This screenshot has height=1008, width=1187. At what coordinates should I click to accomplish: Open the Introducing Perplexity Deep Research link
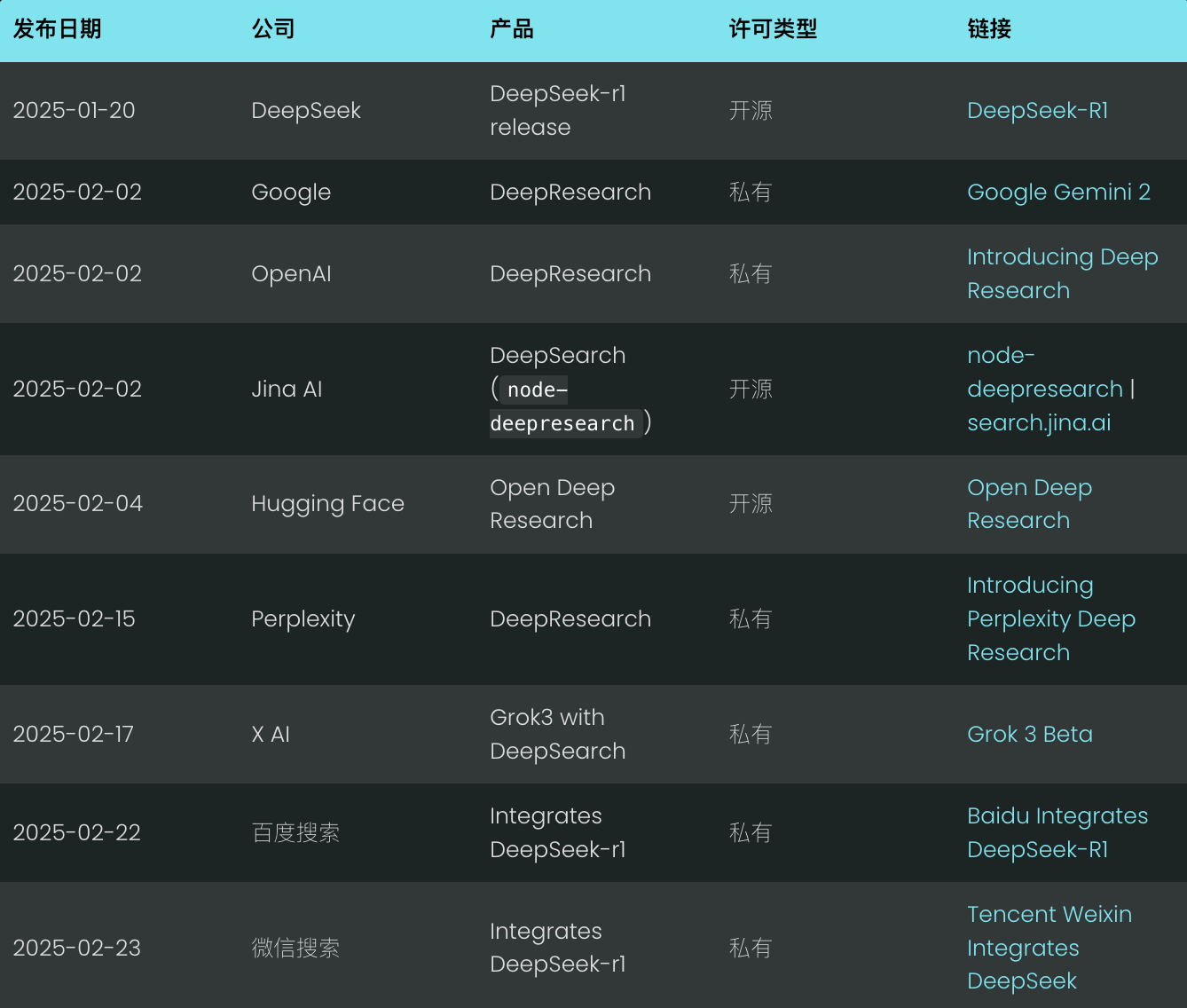[x=1051, y=618]
